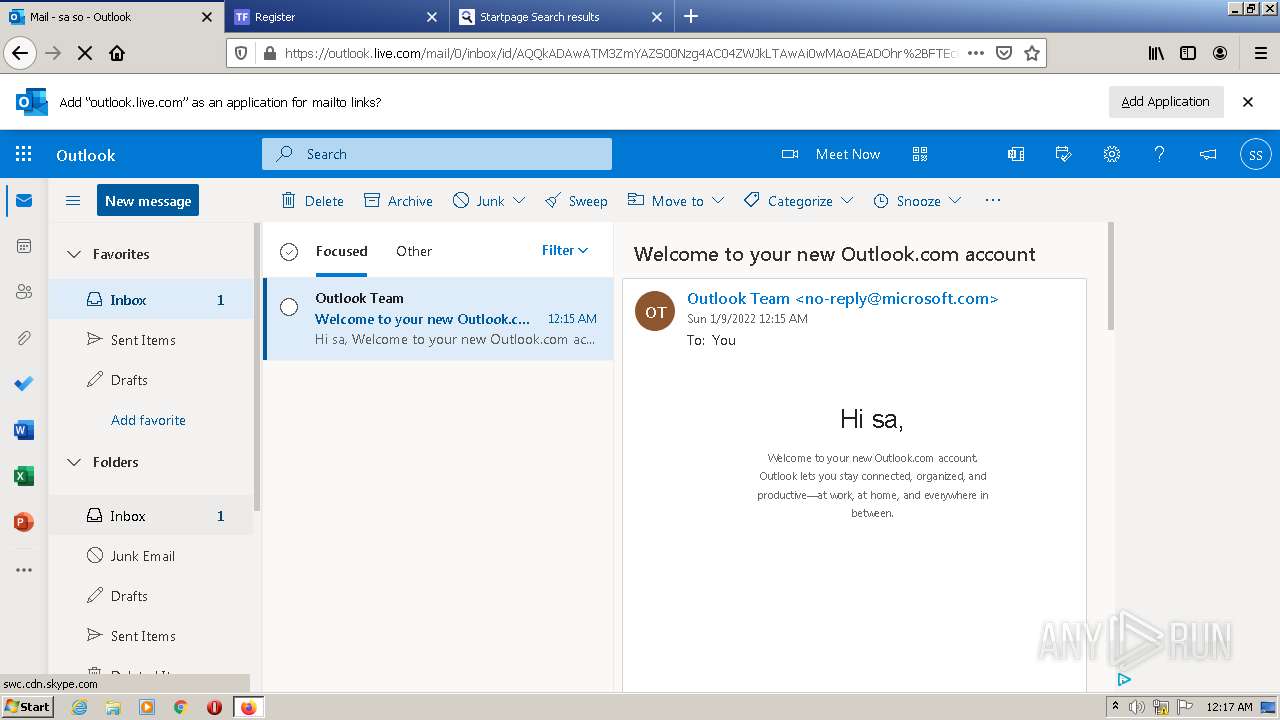Open Firefox application menu
This screenshot has width=1280, height=720.
click(1260, 53)
